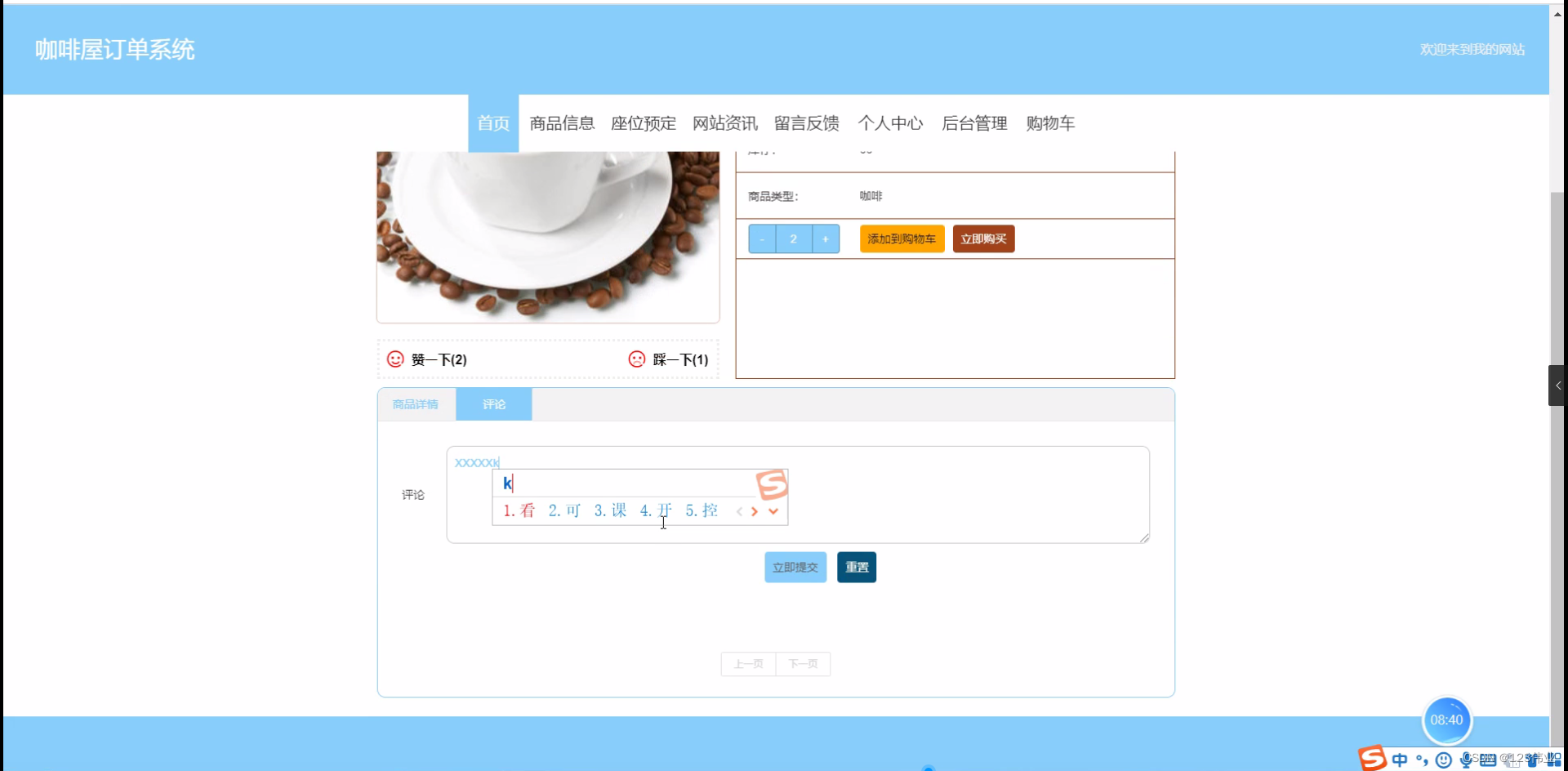The image size is (1568, 771).
Task: Toggle full/half punctuation in Sogou toolbar
Action: [1421, 760]
